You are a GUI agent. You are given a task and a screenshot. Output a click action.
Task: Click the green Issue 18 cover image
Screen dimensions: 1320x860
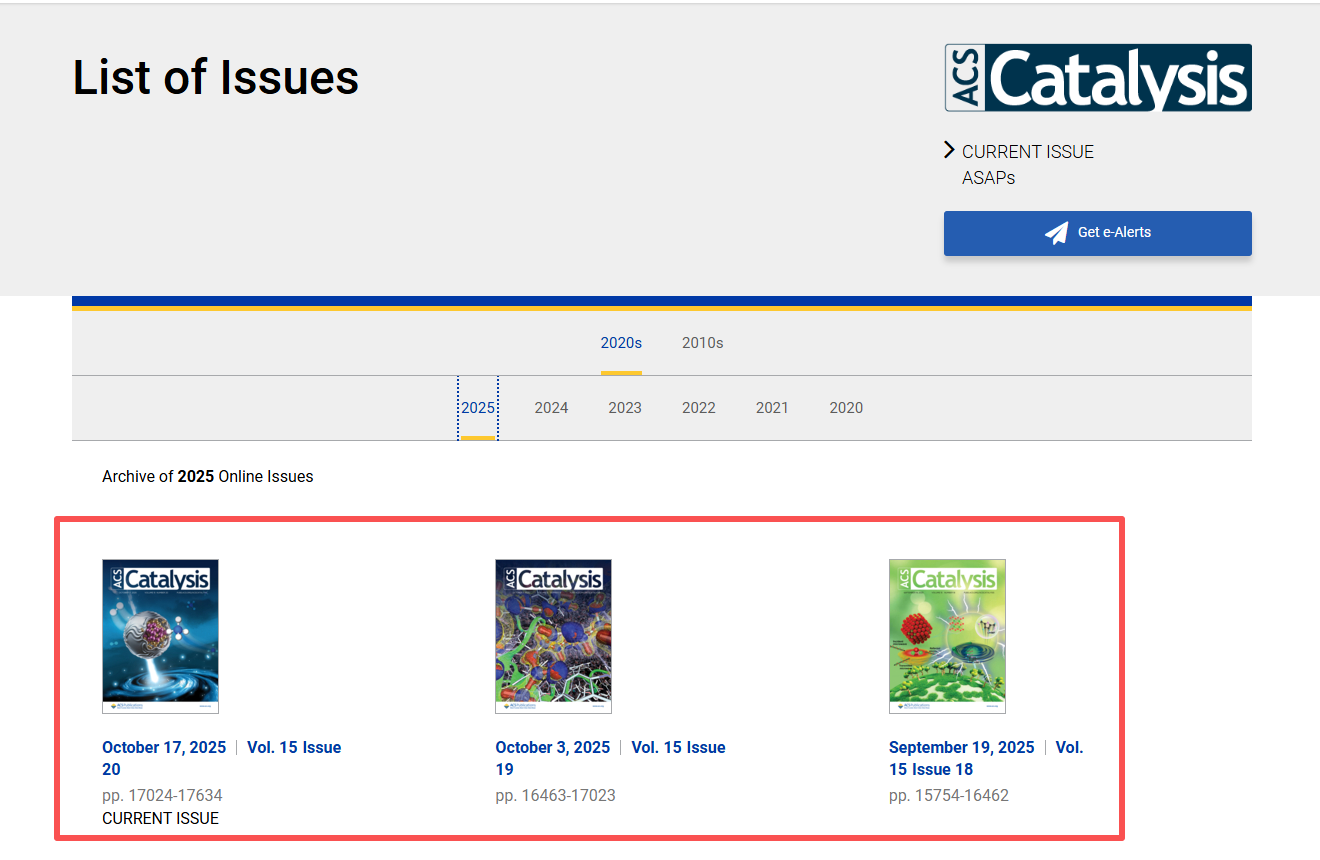click(947, 636)
